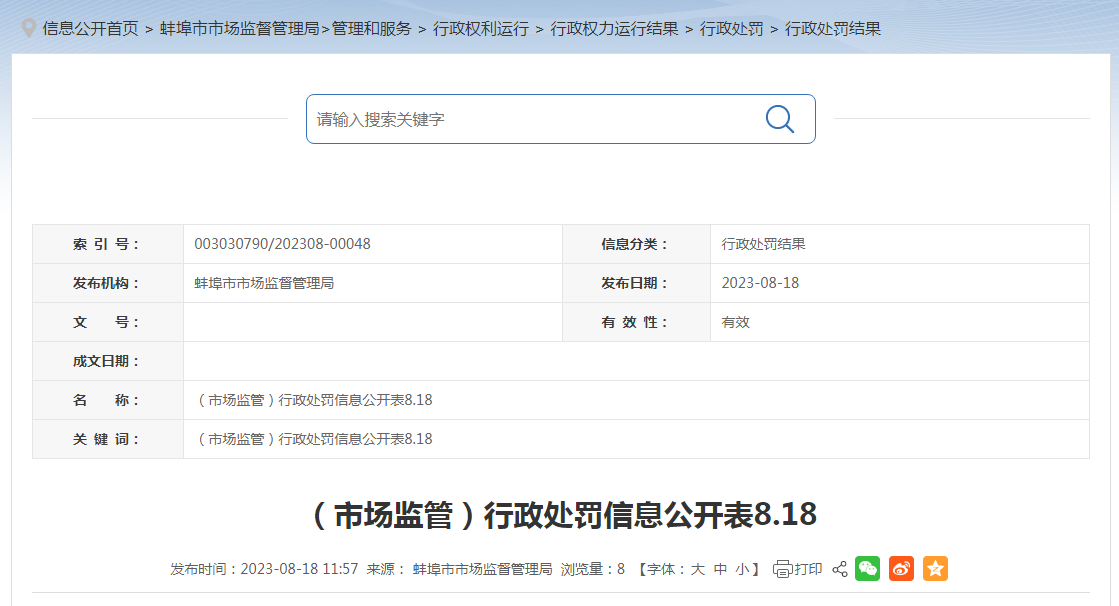Open 行政权利运行 breadcrumb link

tap(481, 29)
